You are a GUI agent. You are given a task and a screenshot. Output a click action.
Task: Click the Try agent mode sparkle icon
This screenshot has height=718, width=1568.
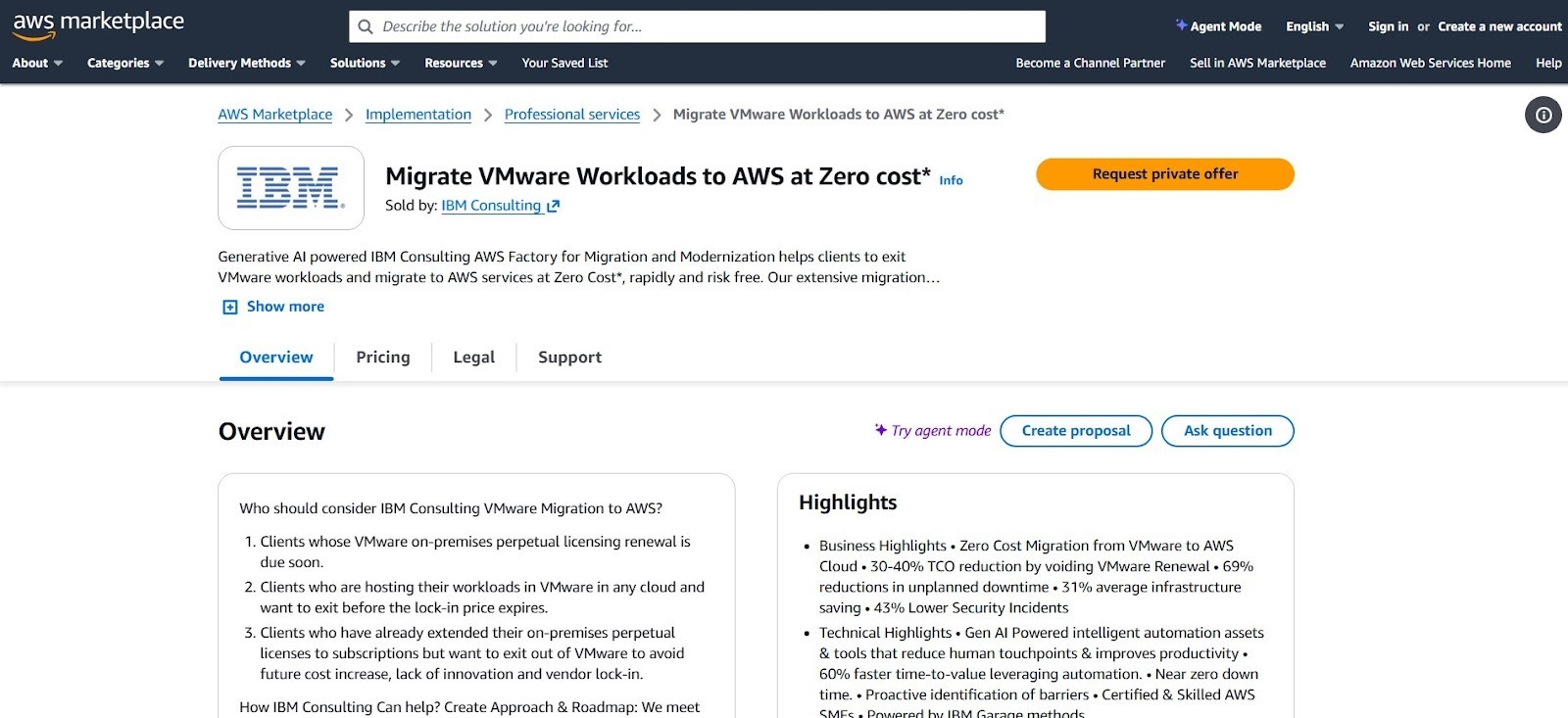click(881, 429)
